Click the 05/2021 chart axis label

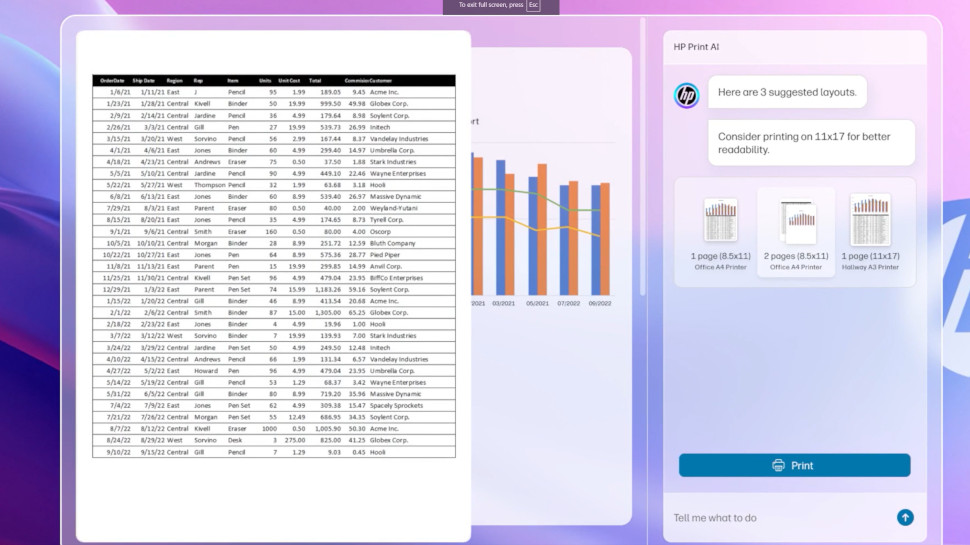(538, 304)
